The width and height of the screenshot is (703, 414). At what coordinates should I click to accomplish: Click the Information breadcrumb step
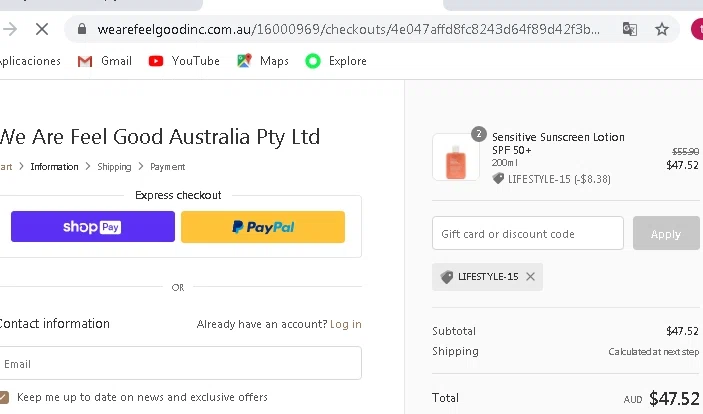coord(54,167)
